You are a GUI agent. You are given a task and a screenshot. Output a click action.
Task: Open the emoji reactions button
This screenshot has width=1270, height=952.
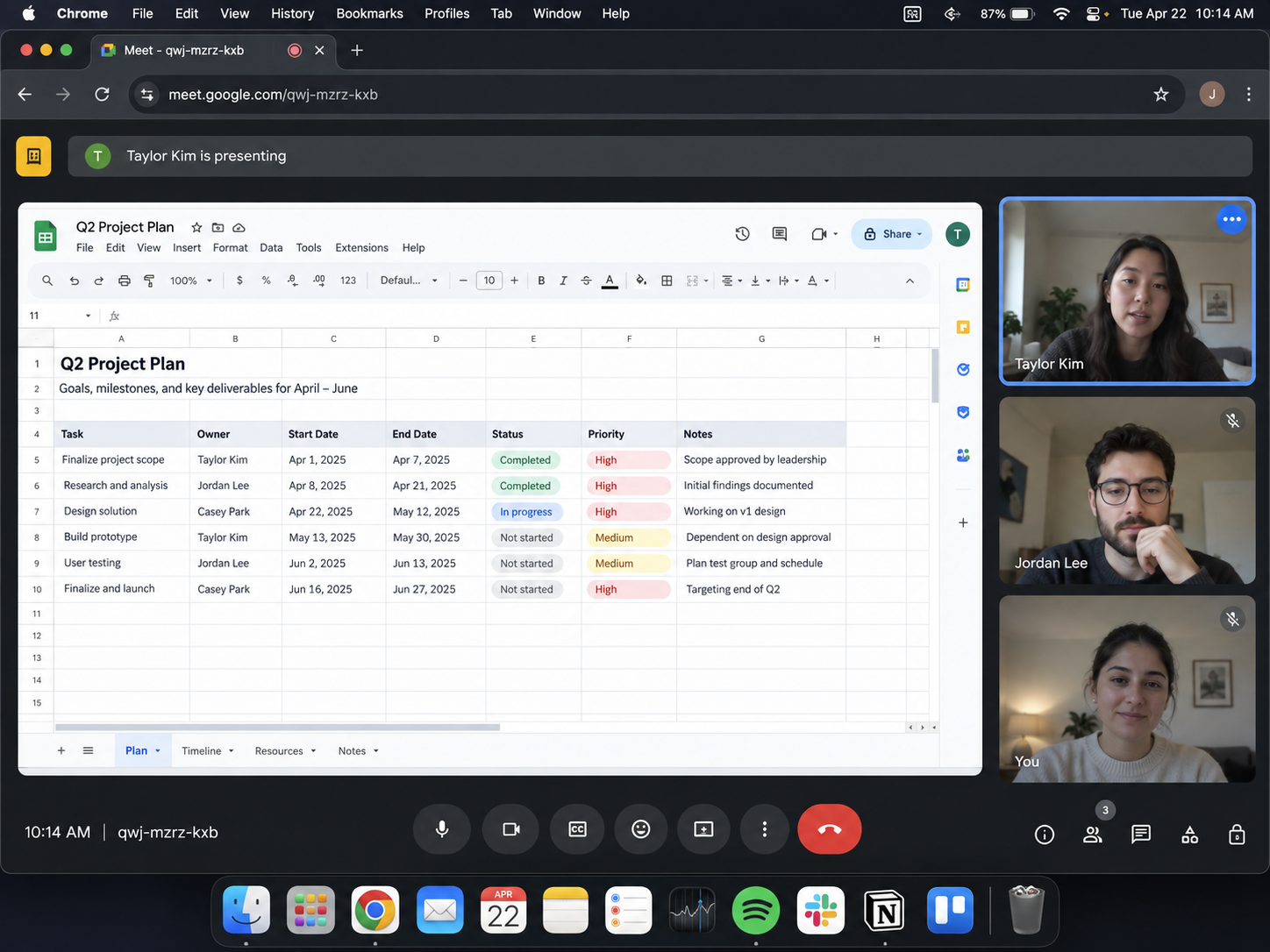pos(641,829)
